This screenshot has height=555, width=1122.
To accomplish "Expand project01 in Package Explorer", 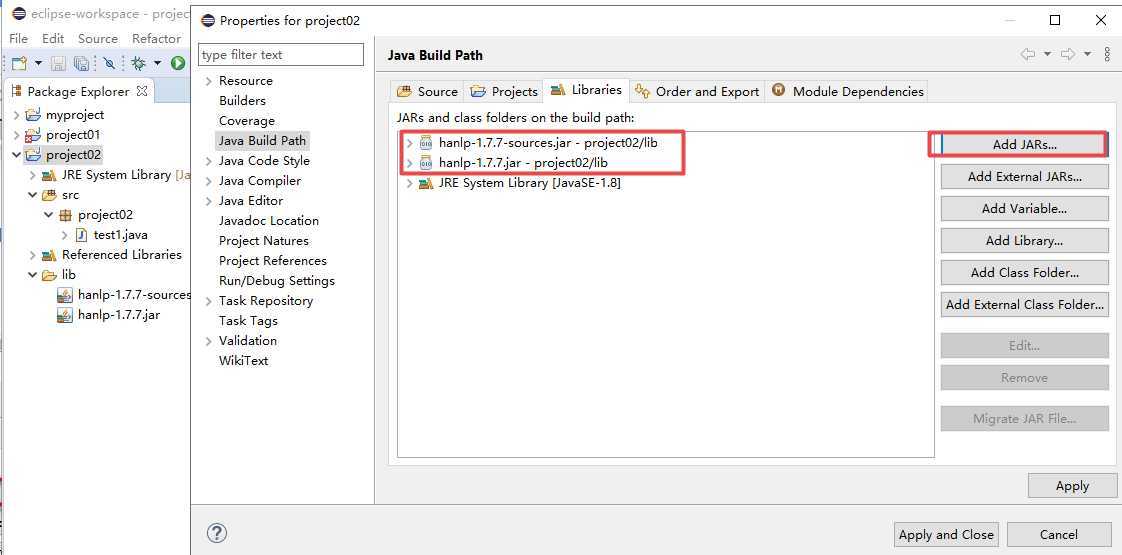I will pos(17,134).
